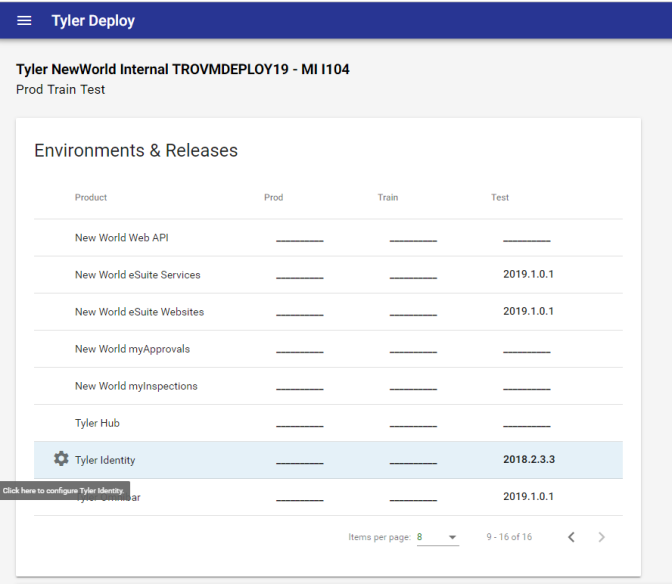Click the Tyler Deploy title
Viewport: 672px width, 584px height.
click(93, 21)
